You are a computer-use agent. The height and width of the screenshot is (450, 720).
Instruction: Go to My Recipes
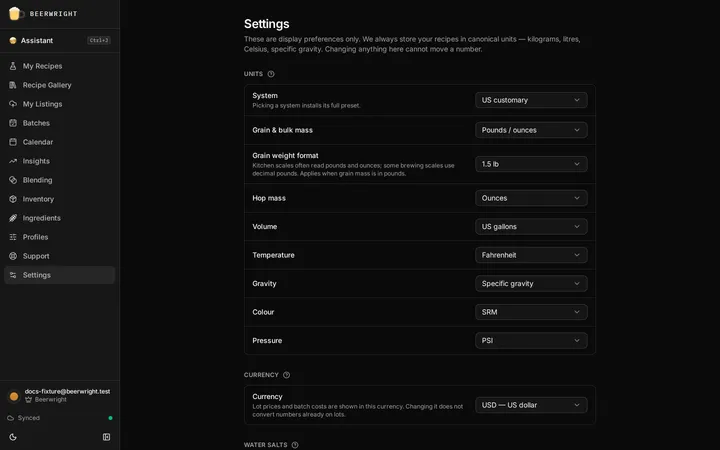(60, 66)
